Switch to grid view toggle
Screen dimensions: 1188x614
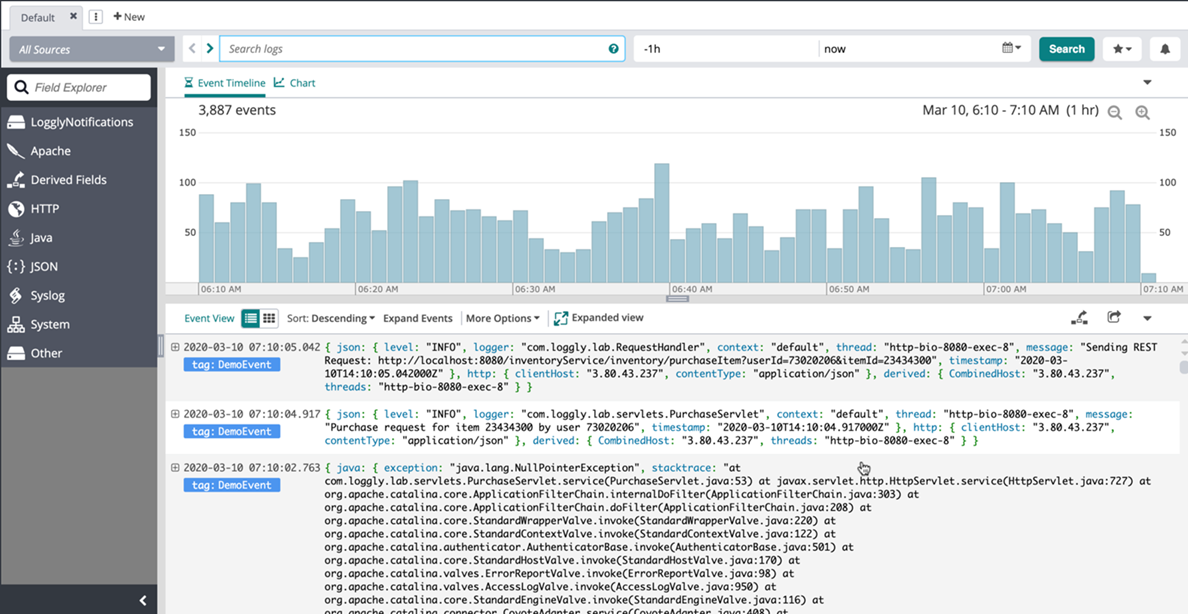click(x=269, y=318)
